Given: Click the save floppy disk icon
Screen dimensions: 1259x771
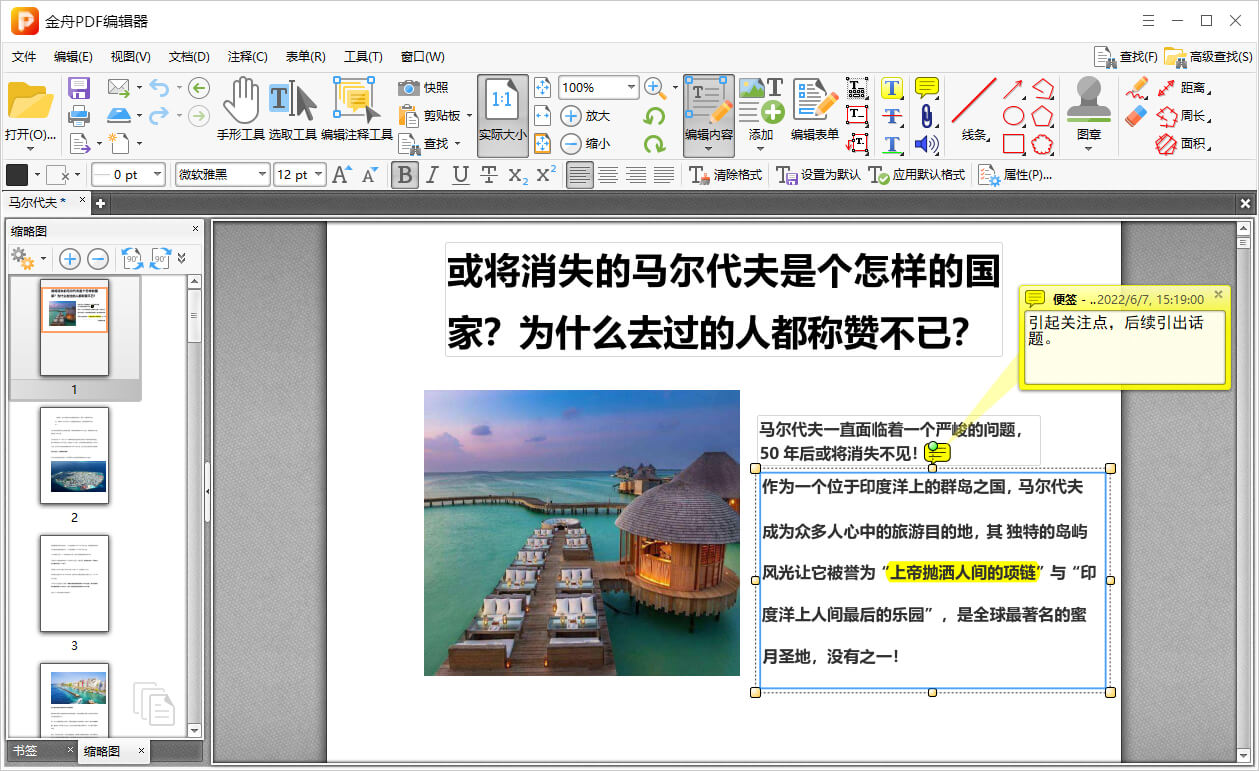Looking at the screenshot, I should (x=79, y=88).
